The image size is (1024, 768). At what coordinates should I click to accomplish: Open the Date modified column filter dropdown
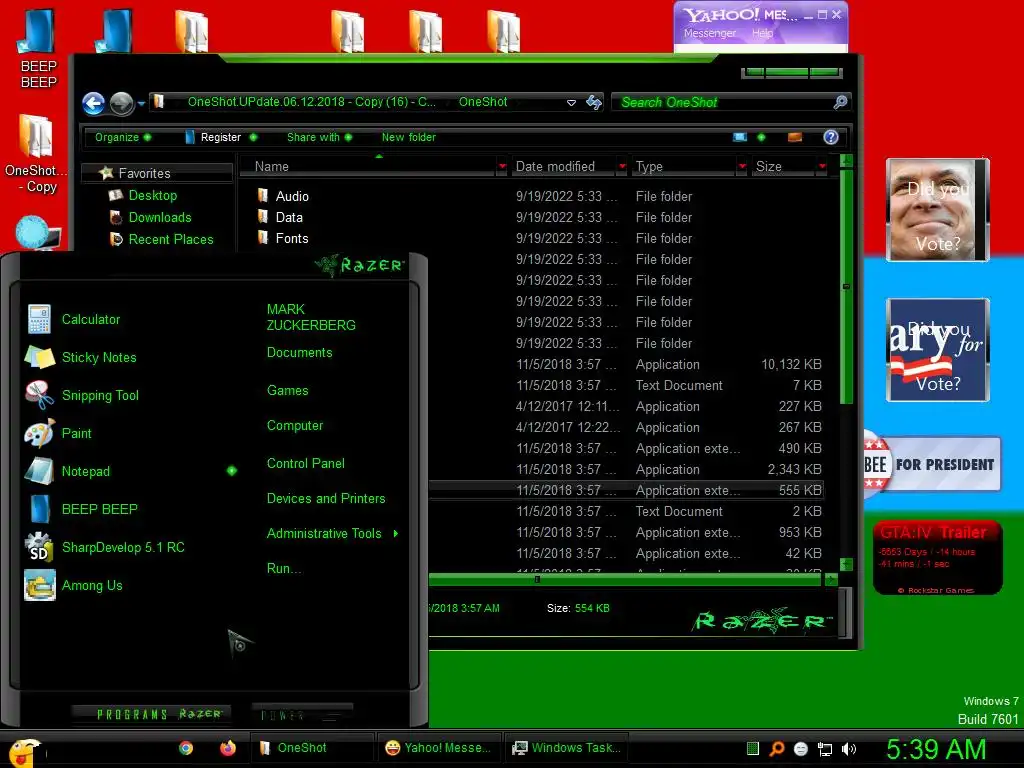(622, 167)
